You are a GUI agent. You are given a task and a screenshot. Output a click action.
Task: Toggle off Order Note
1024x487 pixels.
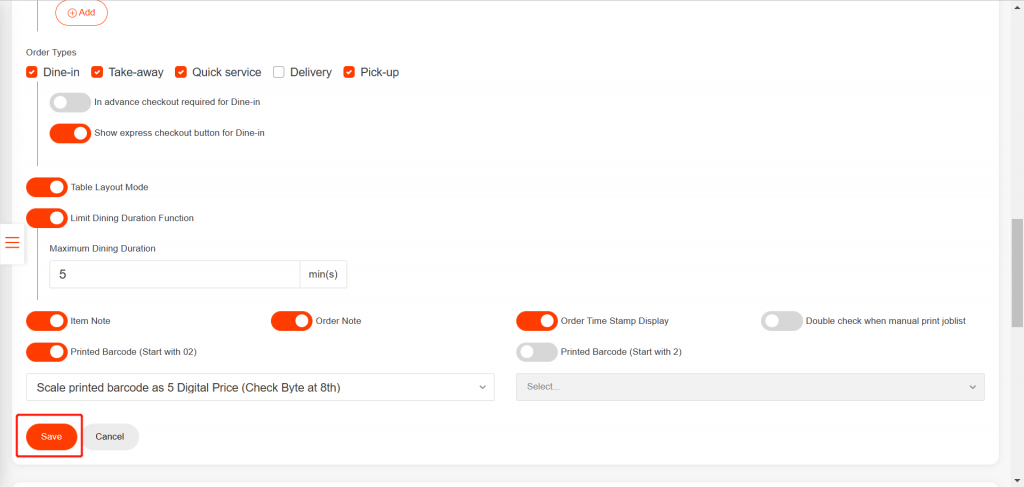pos(291,321)
